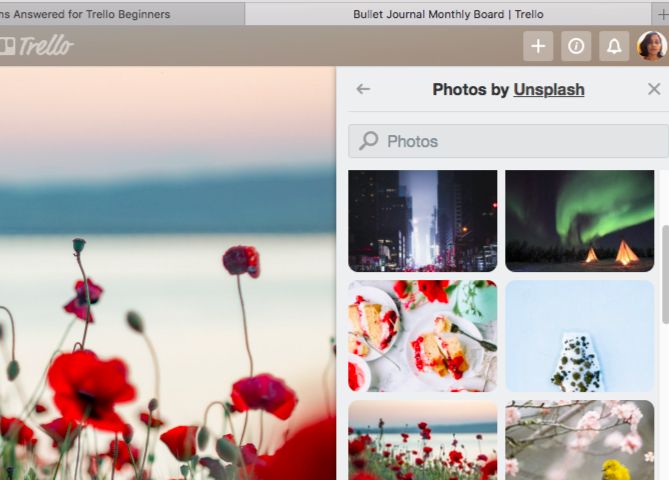Close the Photos by Unsplash panel
669x480 pixels.
click(654, 89)
